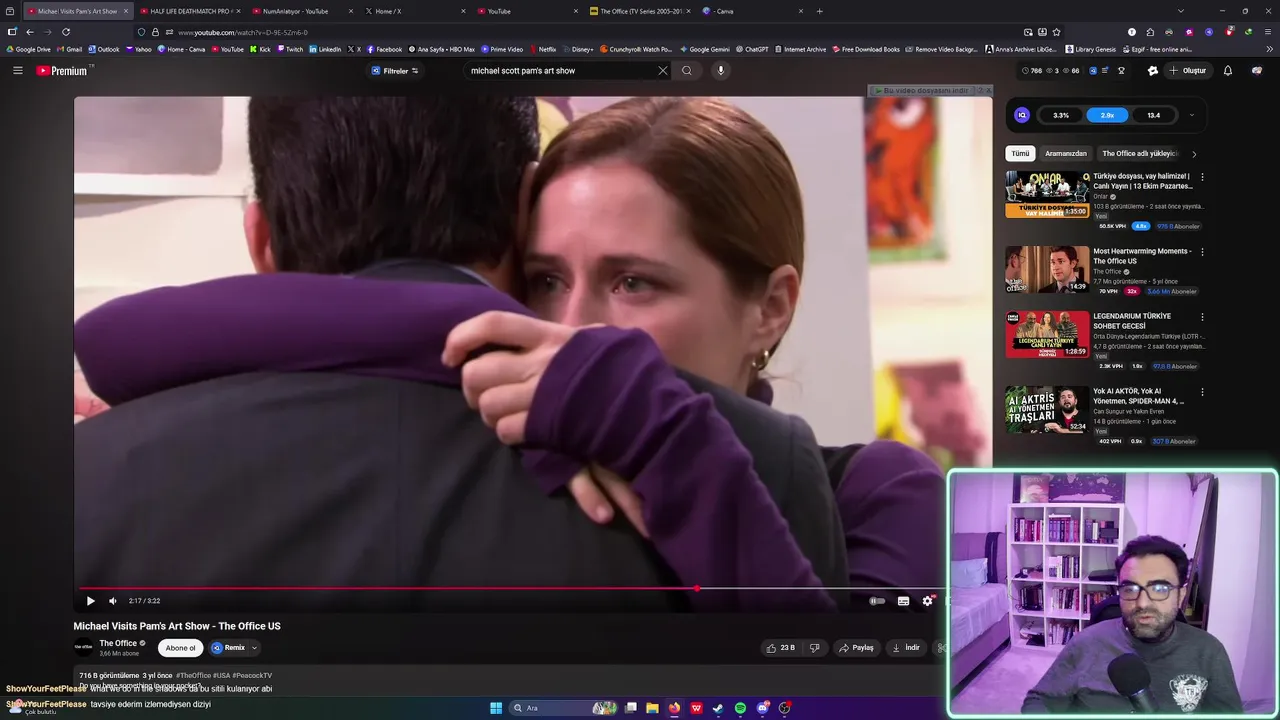Click the Abone ol subscribe button
The image size is (1280, 720).
180,648
